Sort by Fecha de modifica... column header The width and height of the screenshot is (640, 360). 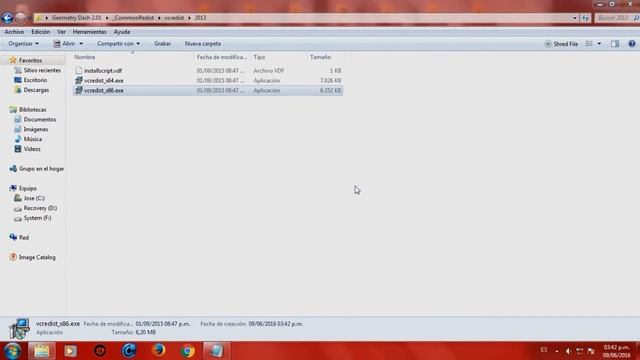[222, 57]
